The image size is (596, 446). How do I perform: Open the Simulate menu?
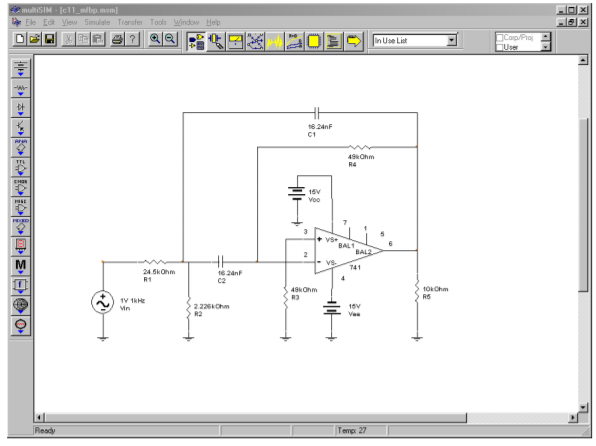pos(97,22)
